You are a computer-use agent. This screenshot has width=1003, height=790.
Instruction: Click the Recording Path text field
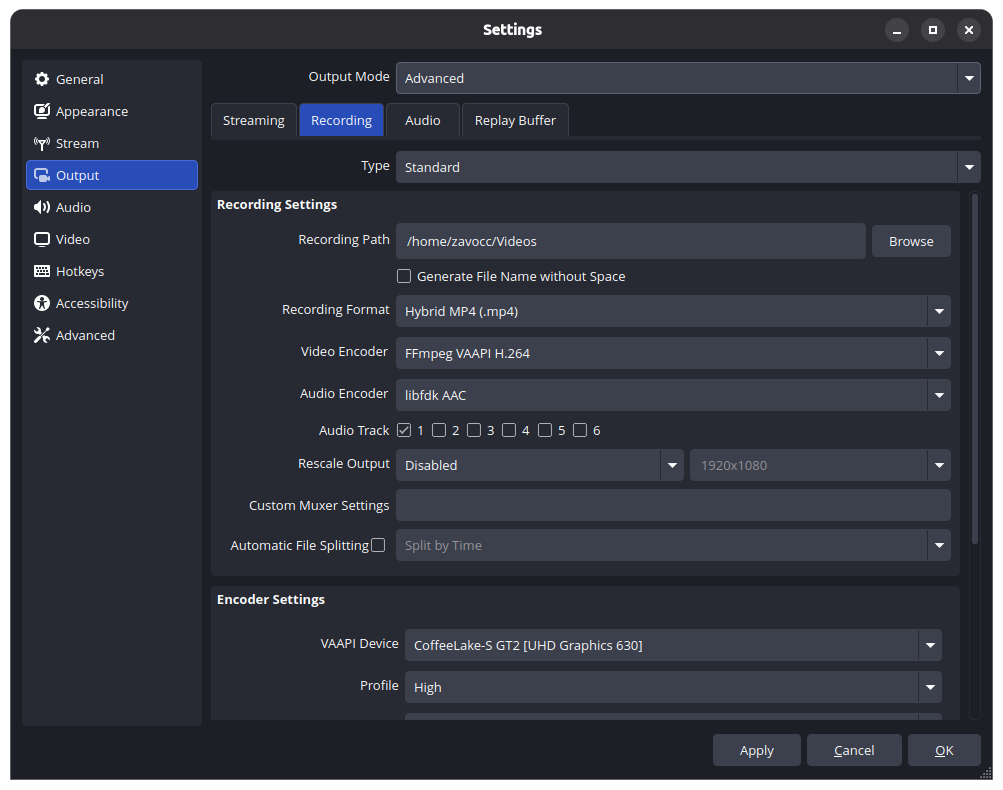click(x=631, y=241)
